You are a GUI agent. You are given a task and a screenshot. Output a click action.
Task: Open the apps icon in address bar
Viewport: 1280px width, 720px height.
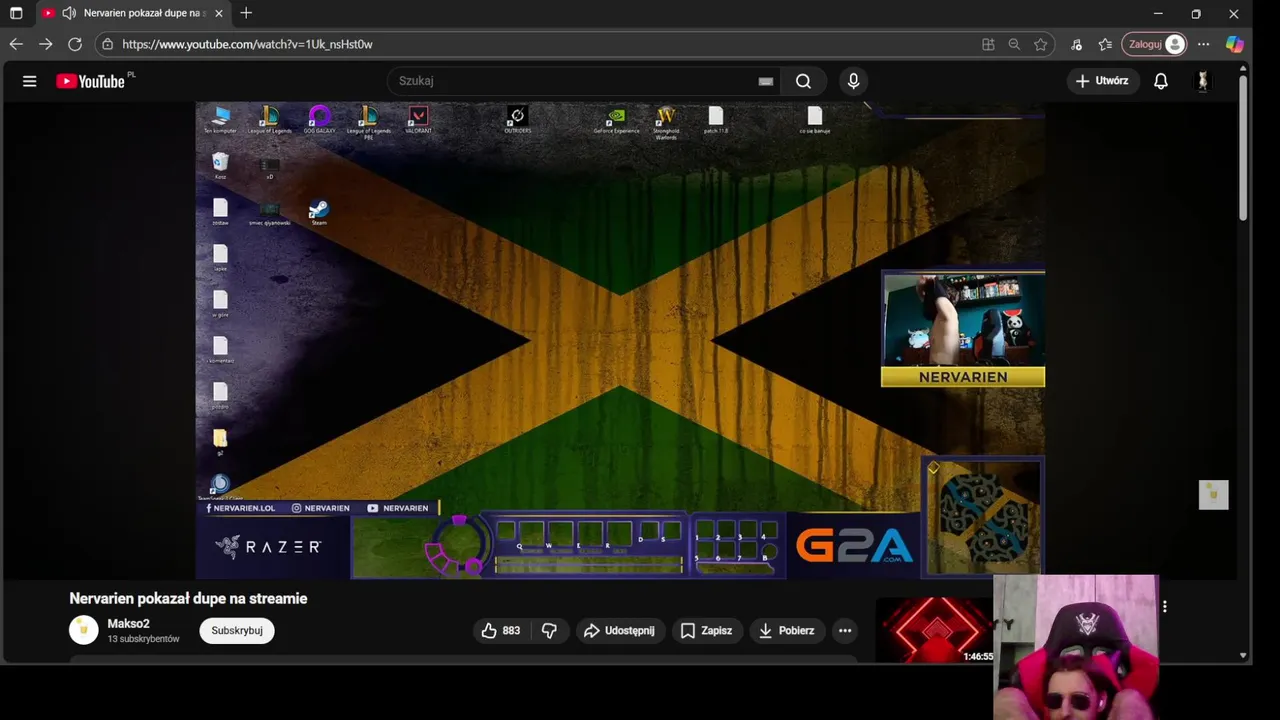pos(988,44)
